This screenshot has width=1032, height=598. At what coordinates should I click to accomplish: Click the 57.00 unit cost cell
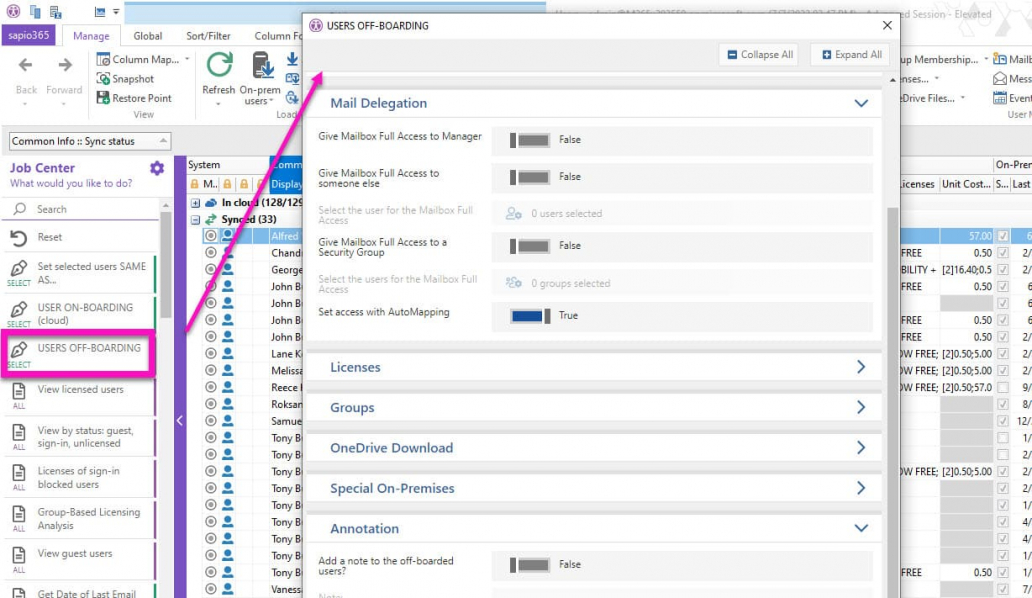click(966, 236)
